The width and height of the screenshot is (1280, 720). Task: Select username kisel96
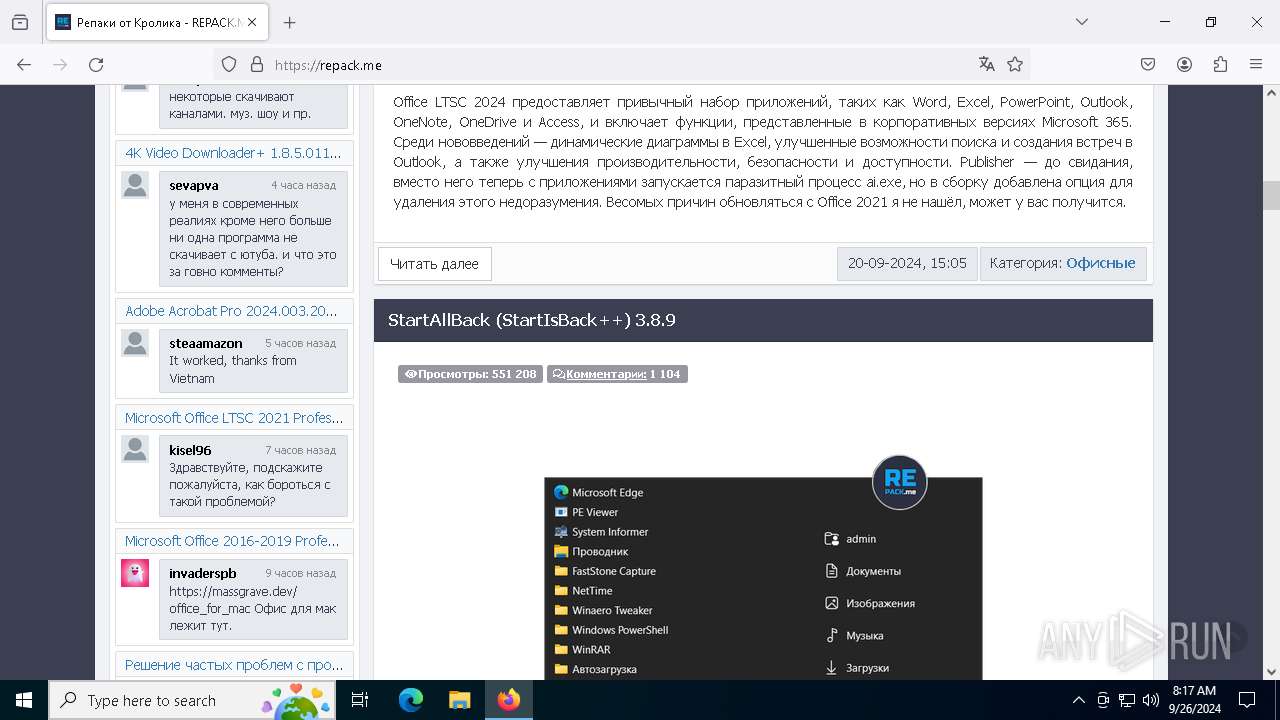[190, 450]
